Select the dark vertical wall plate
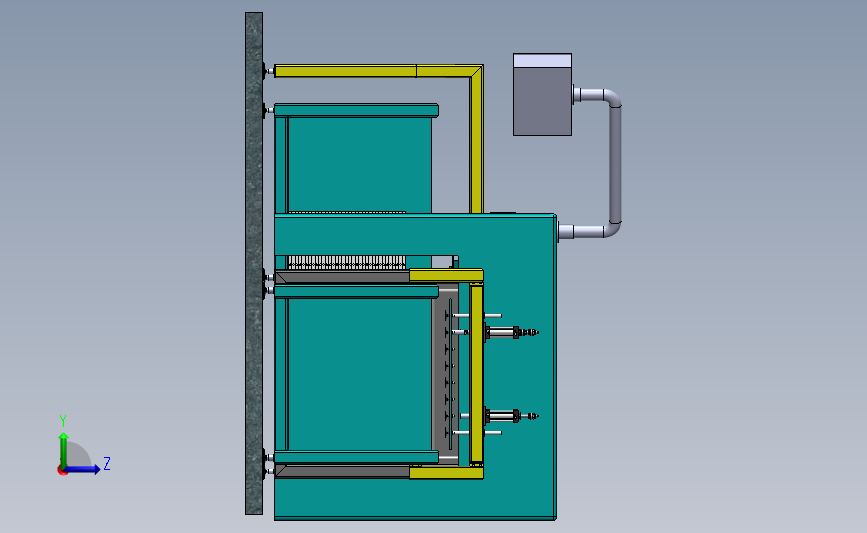The height and width of the screenshot is (533, 867). (254, 263)
